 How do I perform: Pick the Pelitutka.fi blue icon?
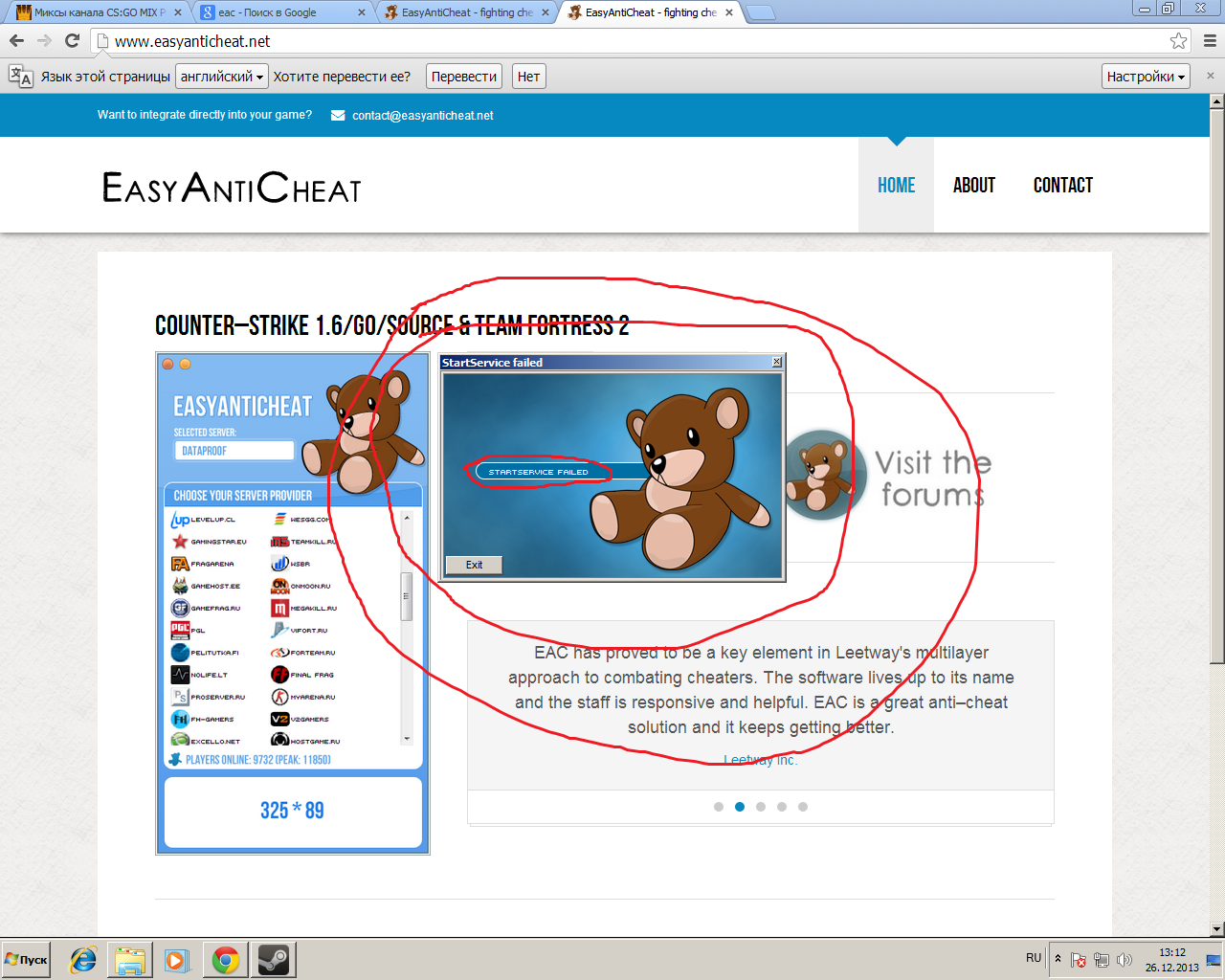(180, 653)
